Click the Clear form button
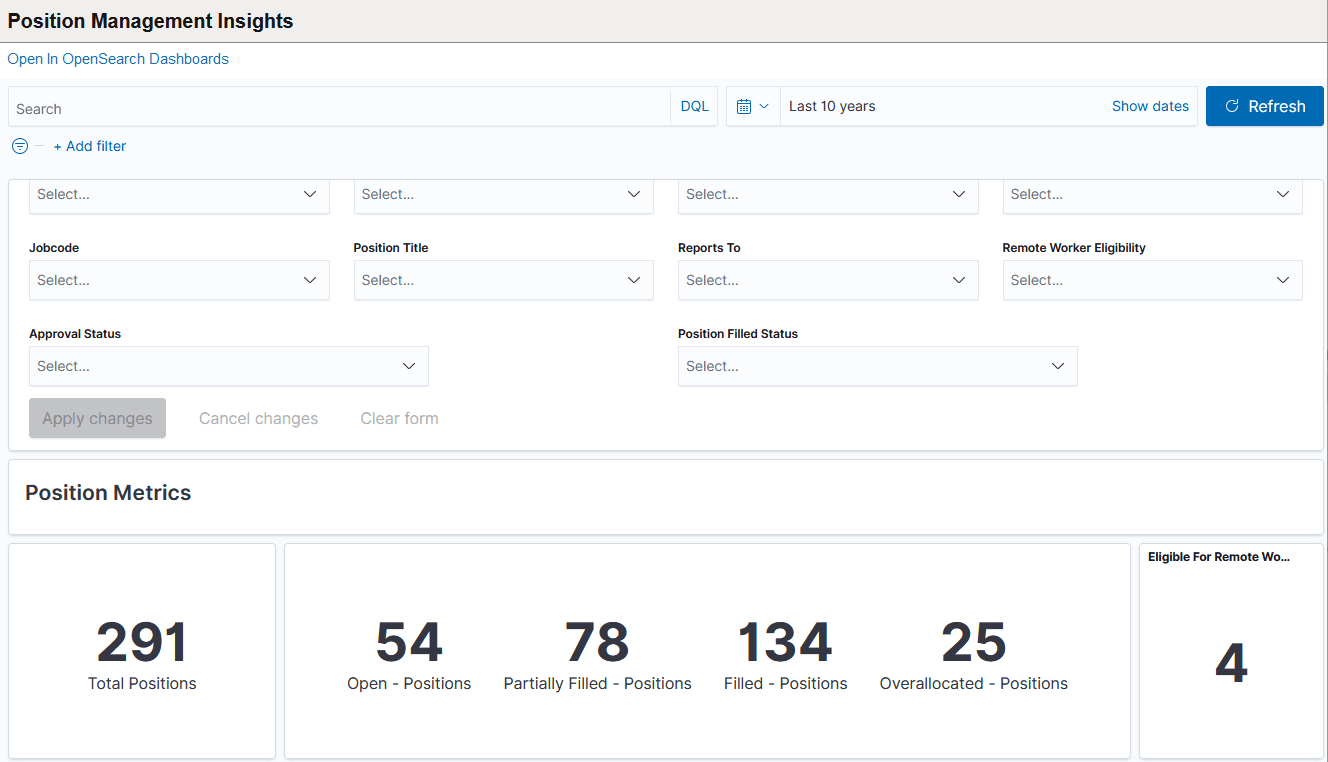Screen dimensions: 1328x762 click(x=399, y=418)
